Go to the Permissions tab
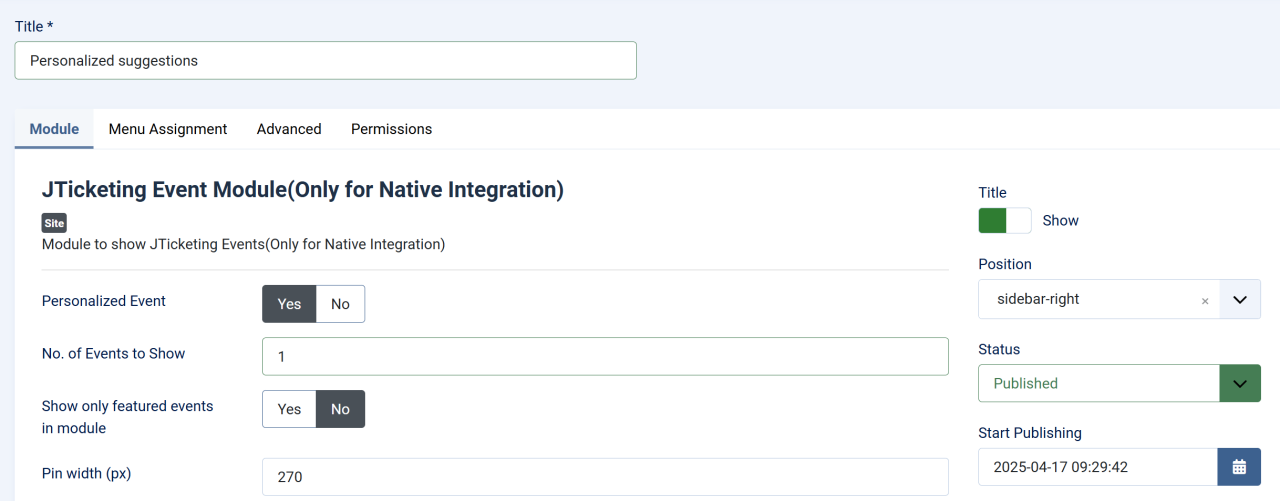The width and height of the screenshot is (1280, 501). tap(391, 129)
